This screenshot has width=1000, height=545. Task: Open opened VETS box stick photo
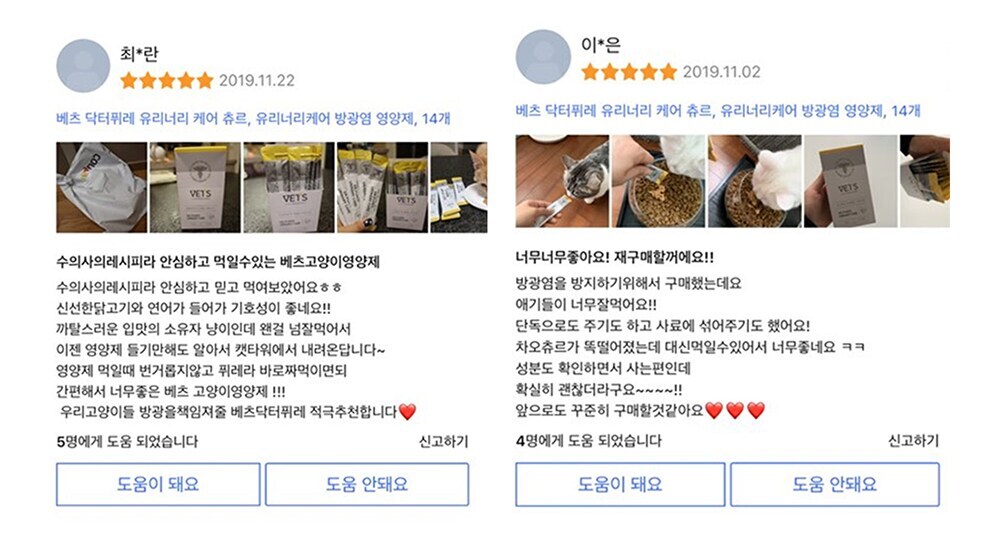[289, 187]
